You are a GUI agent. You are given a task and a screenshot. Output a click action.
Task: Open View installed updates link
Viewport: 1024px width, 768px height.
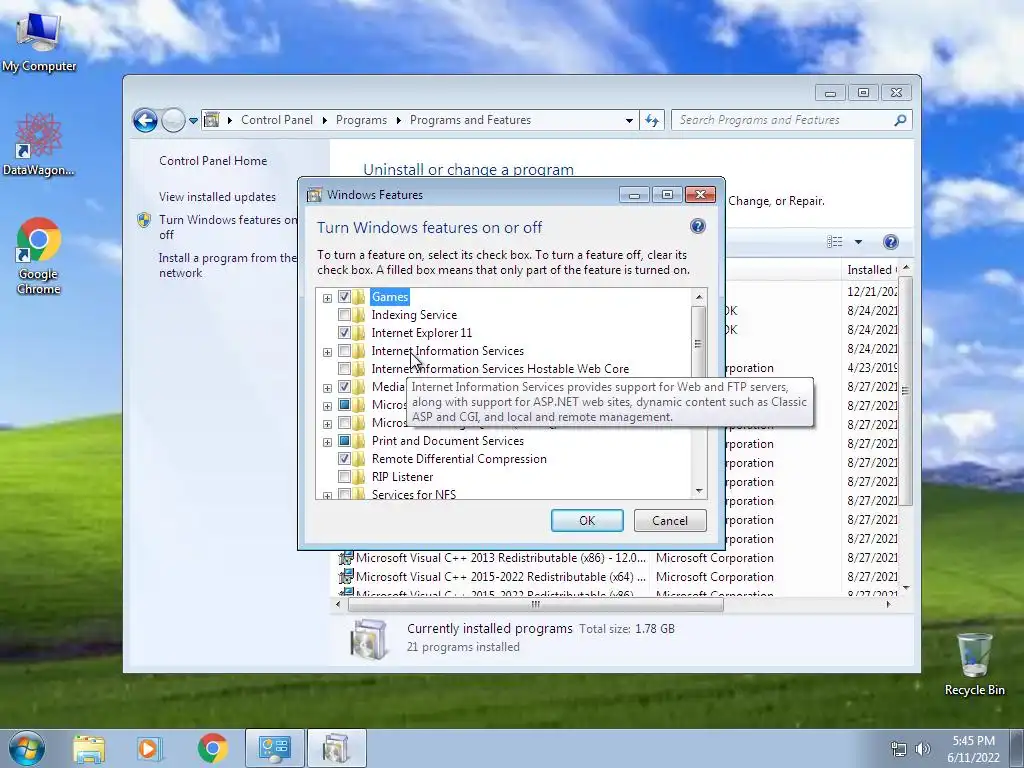tap(217, 197)
